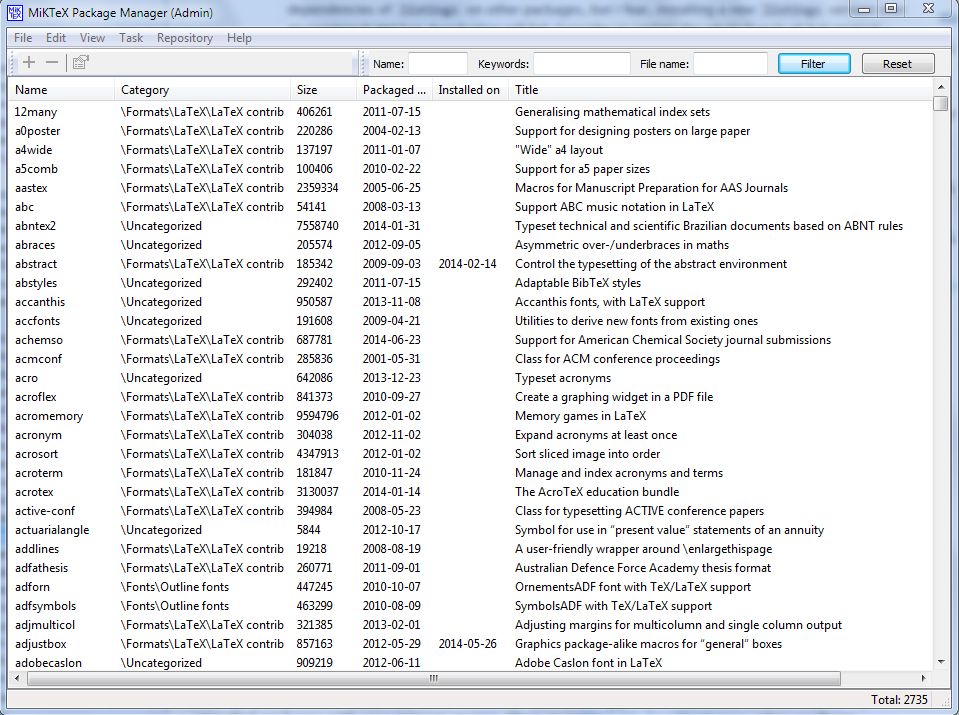The width and height of the screenshot is (959, 715).
Task: Select the acmconf package row
Action: tap(471, 358)
